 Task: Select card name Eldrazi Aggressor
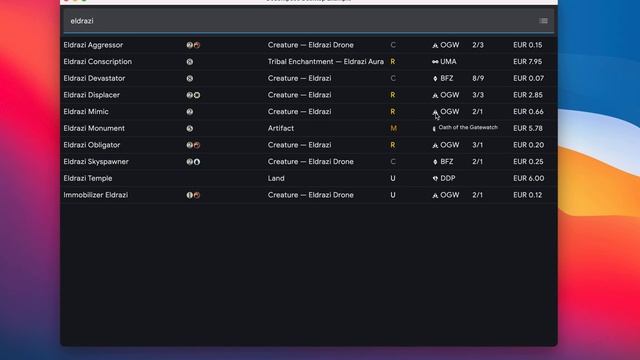[93, 45]
